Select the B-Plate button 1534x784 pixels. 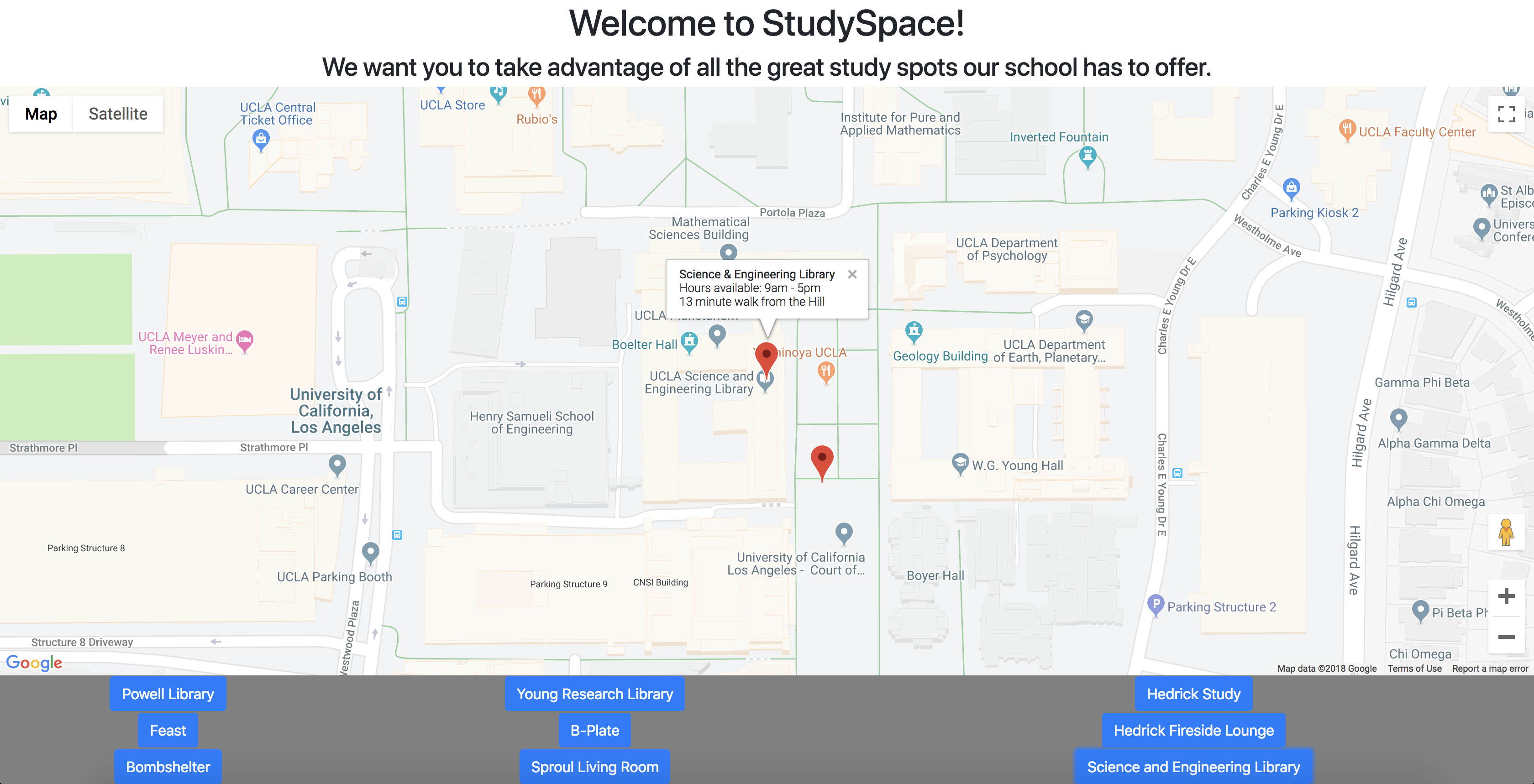[x=595, y=731]
